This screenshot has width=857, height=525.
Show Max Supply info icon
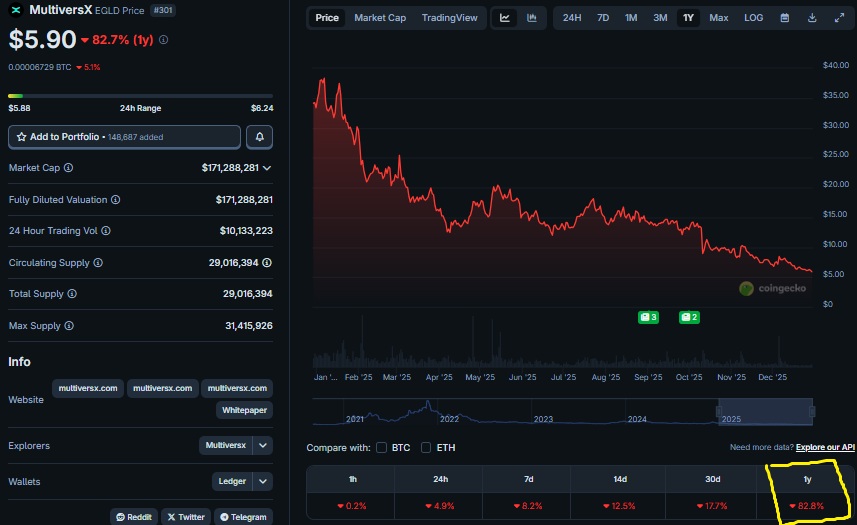tap(69, 326)
